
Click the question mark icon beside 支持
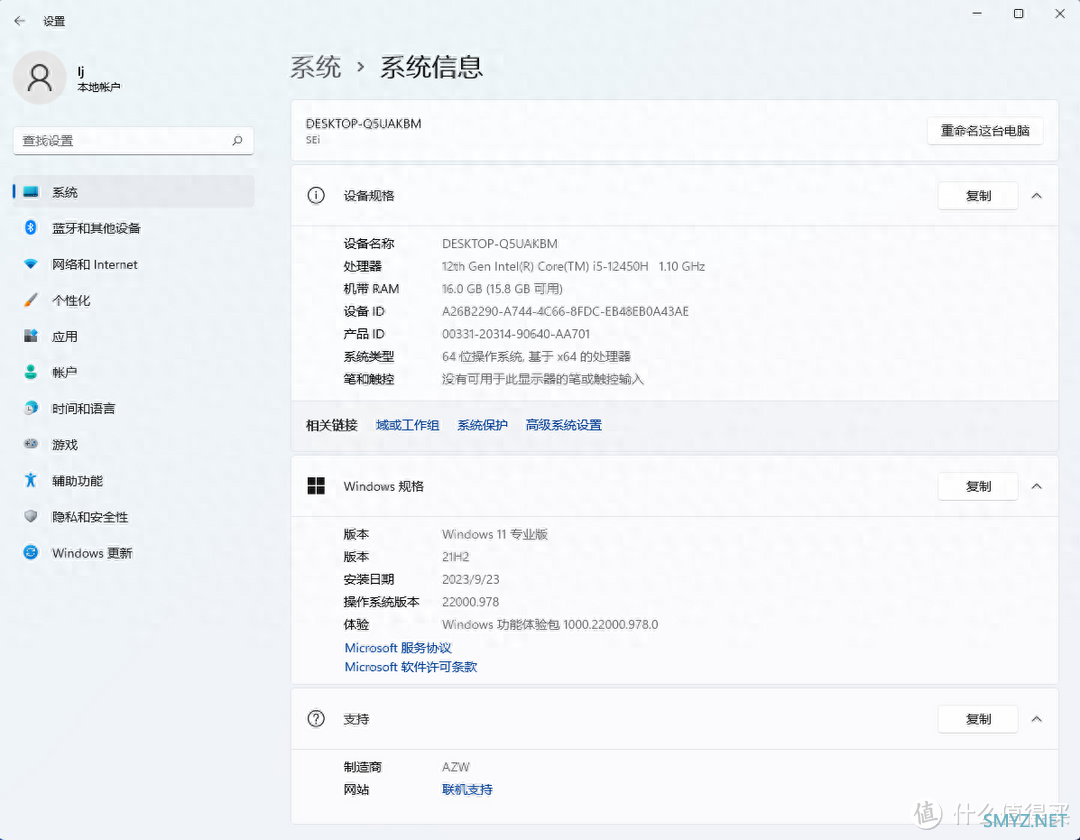pyautogui.click(x=316, y=719)
